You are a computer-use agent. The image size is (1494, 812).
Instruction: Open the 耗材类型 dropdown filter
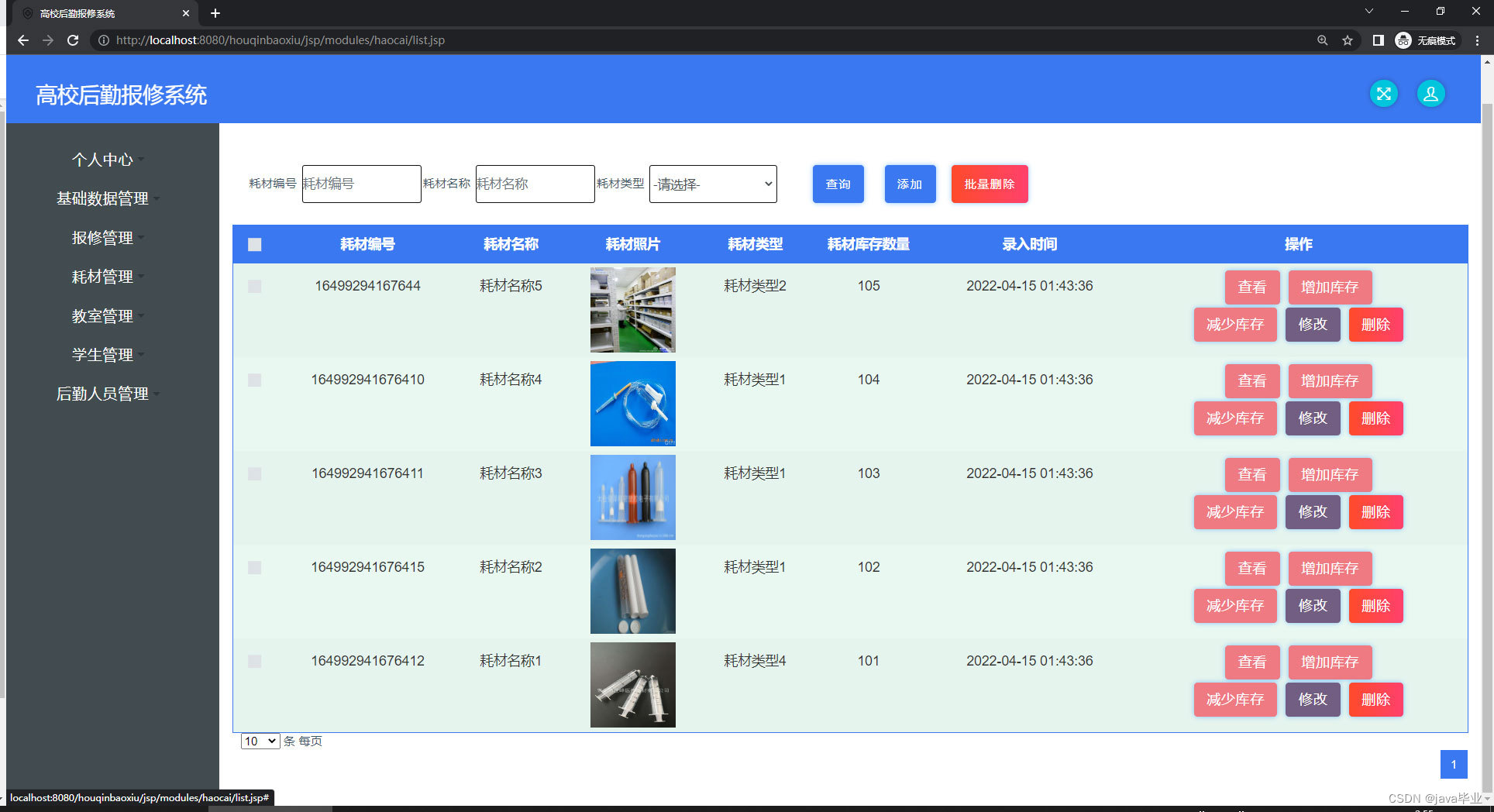[713, 184]
